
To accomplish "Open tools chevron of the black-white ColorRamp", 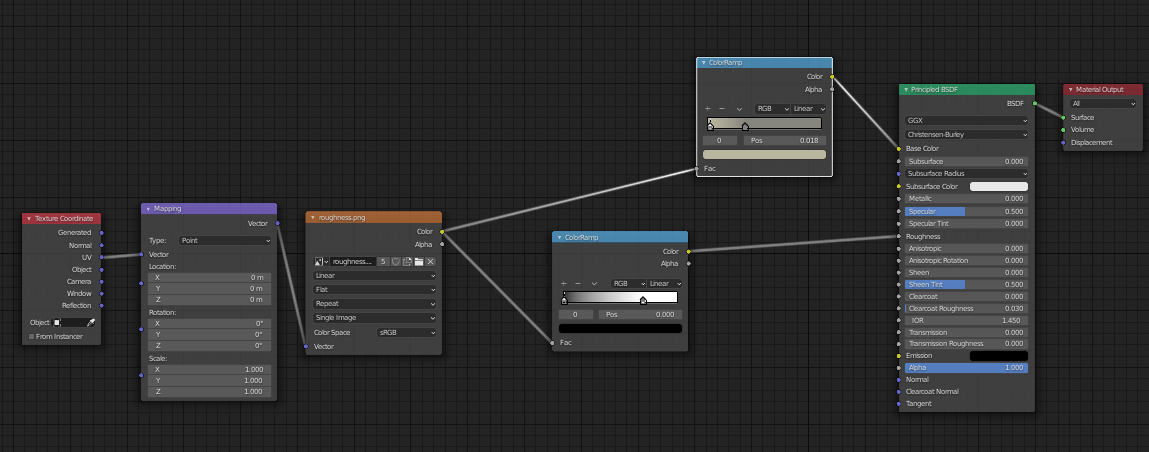I will [x=596, y=284].
